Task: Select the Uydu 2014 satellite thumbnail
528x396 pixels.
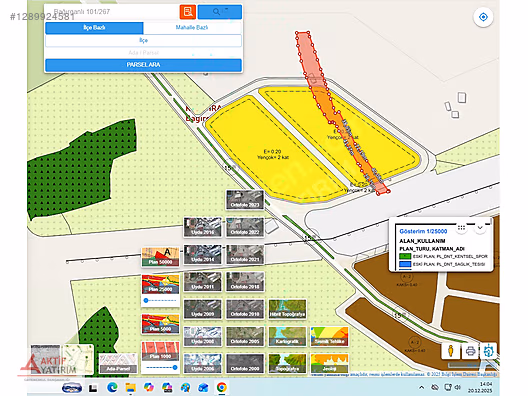Action: tap(203, 254)
